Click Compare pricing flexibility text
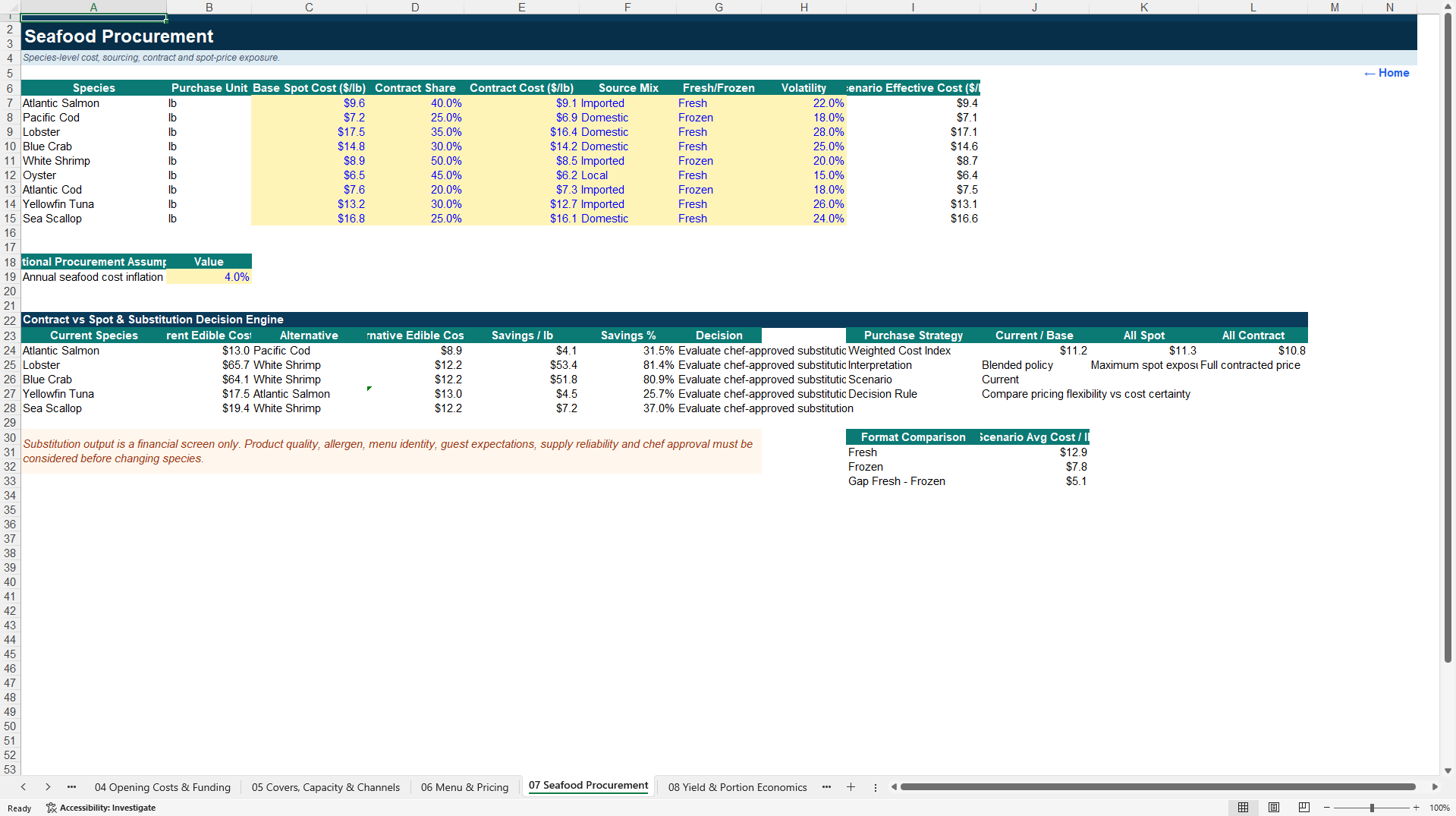Screen dimensions: 1456x816 [1086, 394]
